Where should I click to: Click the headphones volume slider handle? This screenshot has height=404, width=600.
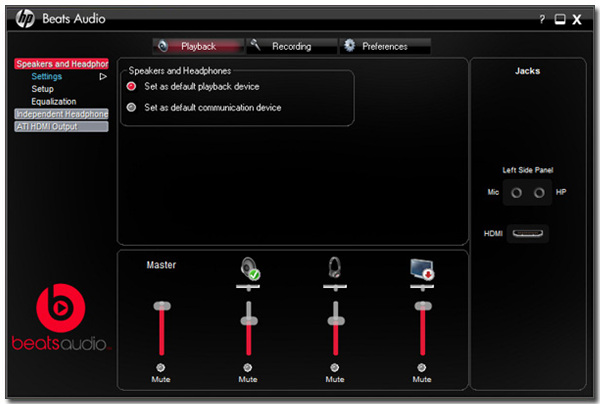(x=336, y=321)
